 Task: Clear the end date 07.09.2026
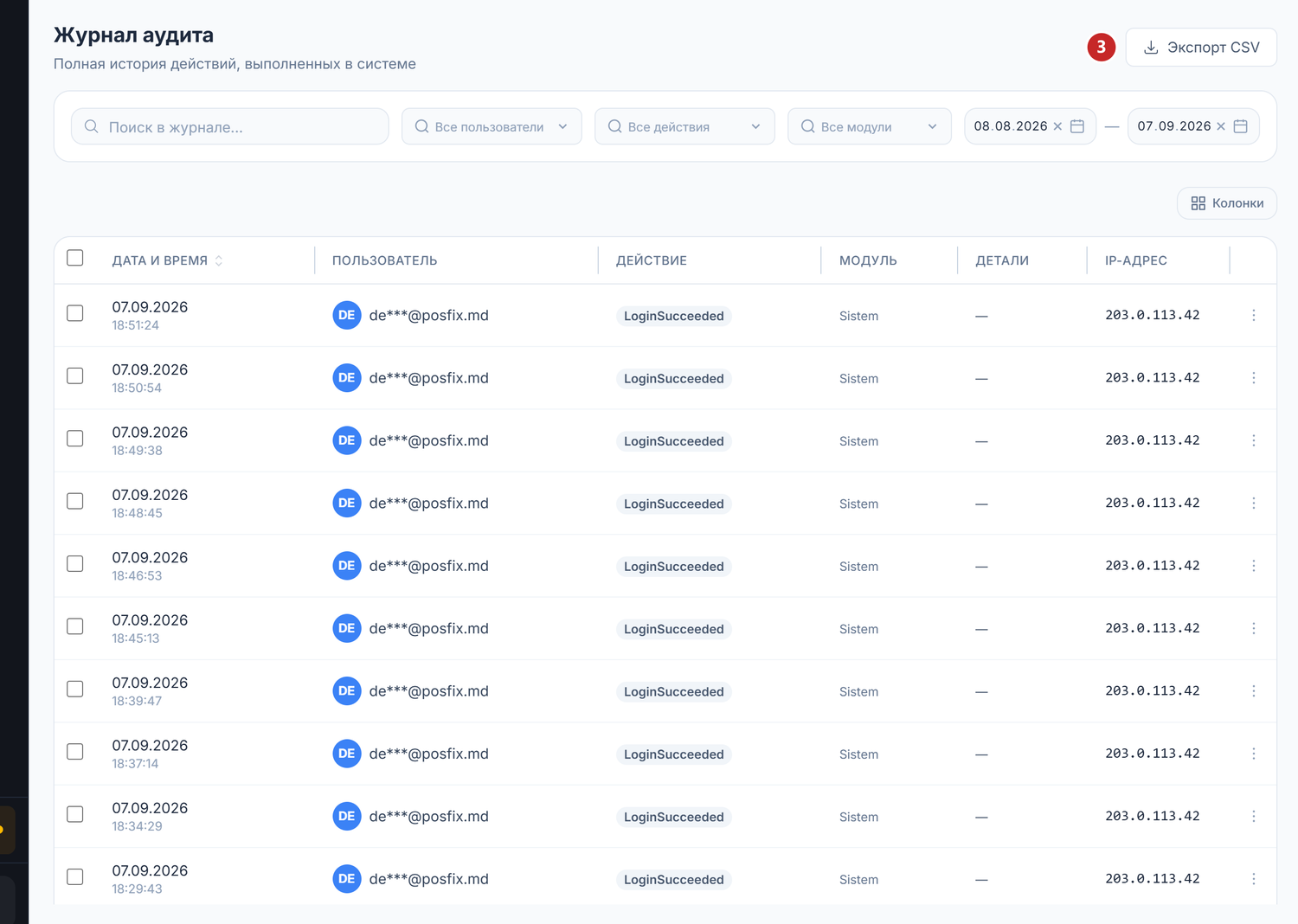coord(1221,126)
